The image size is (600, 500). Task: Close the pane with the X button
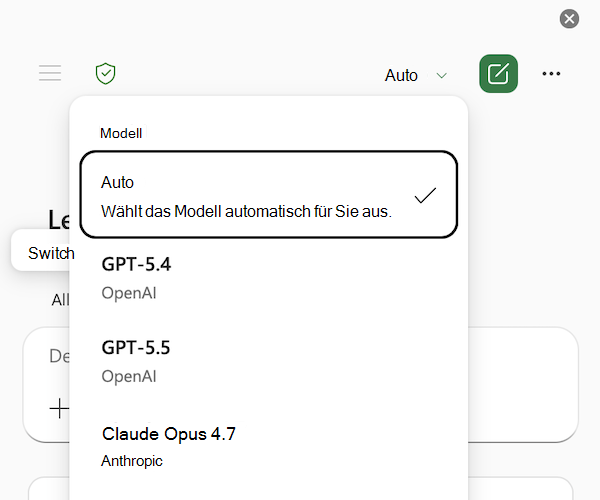(x=569, y=19)
